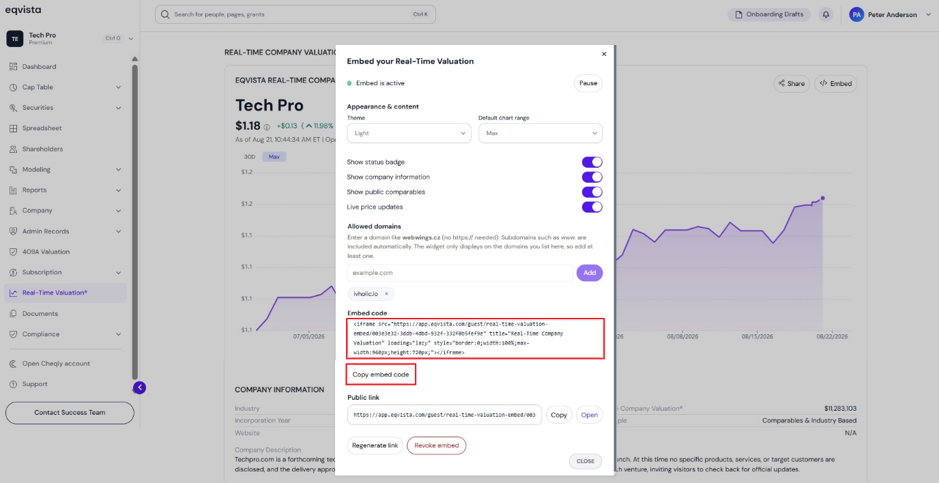Click Copy embed code button
Screen dimensions: 939x483
381,375
